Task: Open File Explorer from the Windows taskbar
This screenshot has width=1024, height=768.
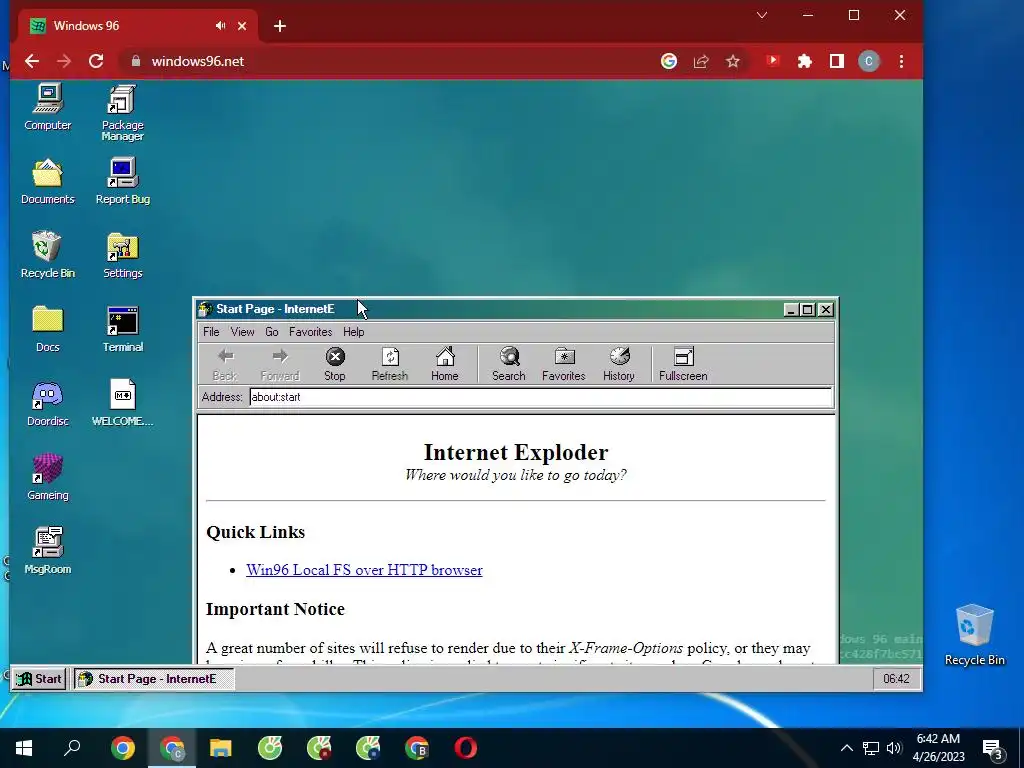Action: pyautogui.click(x=221, y=748)
